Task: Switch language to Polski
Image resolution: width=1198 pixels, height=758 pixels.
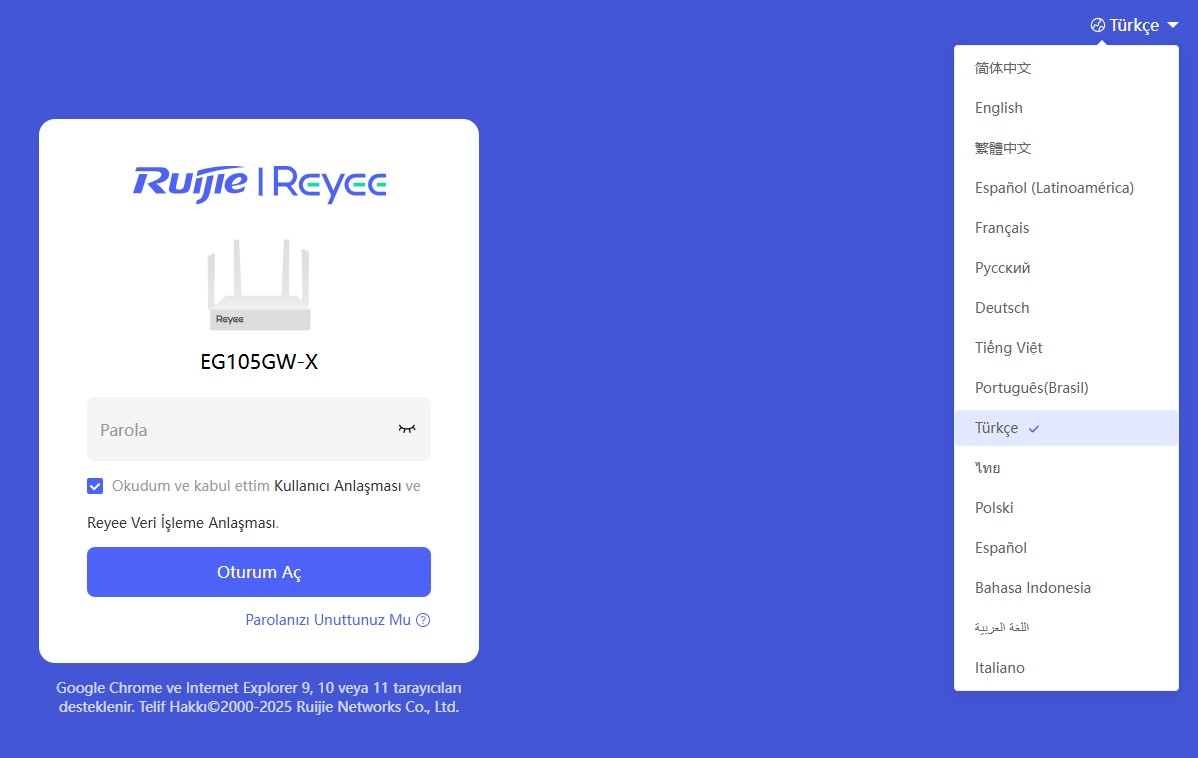Action: coord(1066,507)
